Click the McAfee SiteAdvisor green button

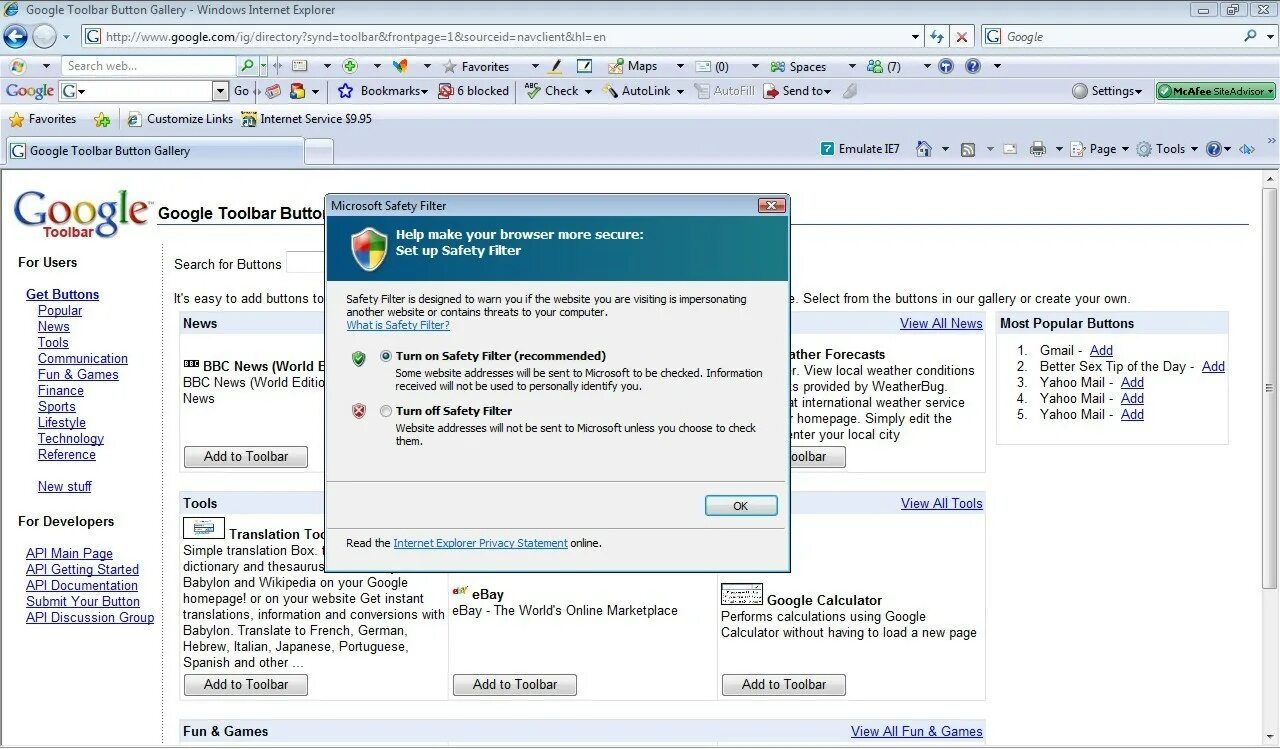(1216, 91)
